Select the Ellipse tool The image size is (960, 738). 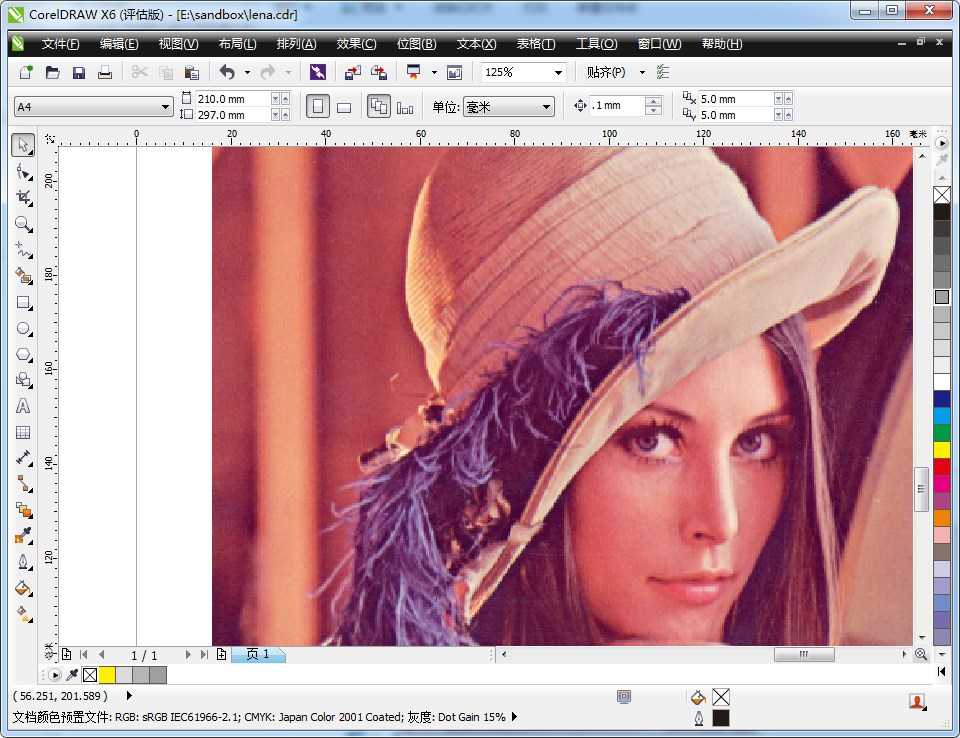point(23,329)
